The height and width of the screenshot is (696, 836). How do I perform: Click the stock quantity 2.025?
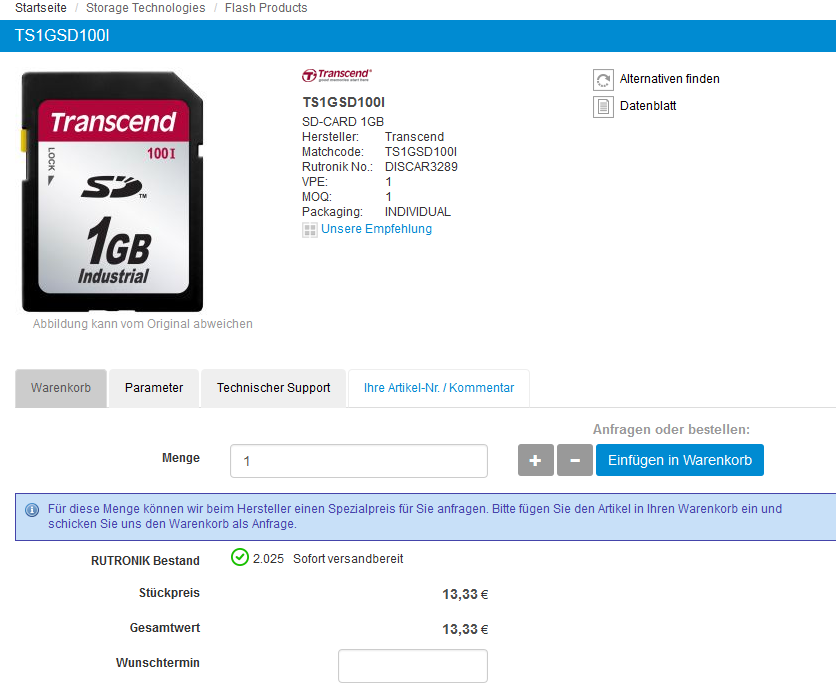[268, 559]
